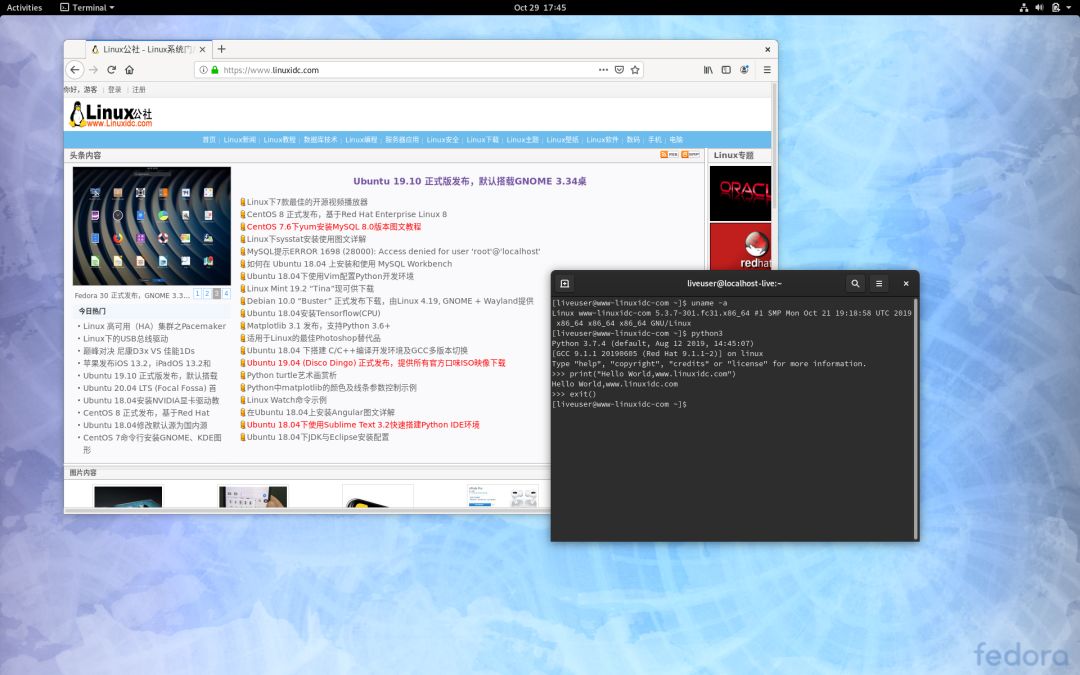The image size is (1080, 675).
Task: Open the terminal hamburger menu
Action: (x=879, y=283)
